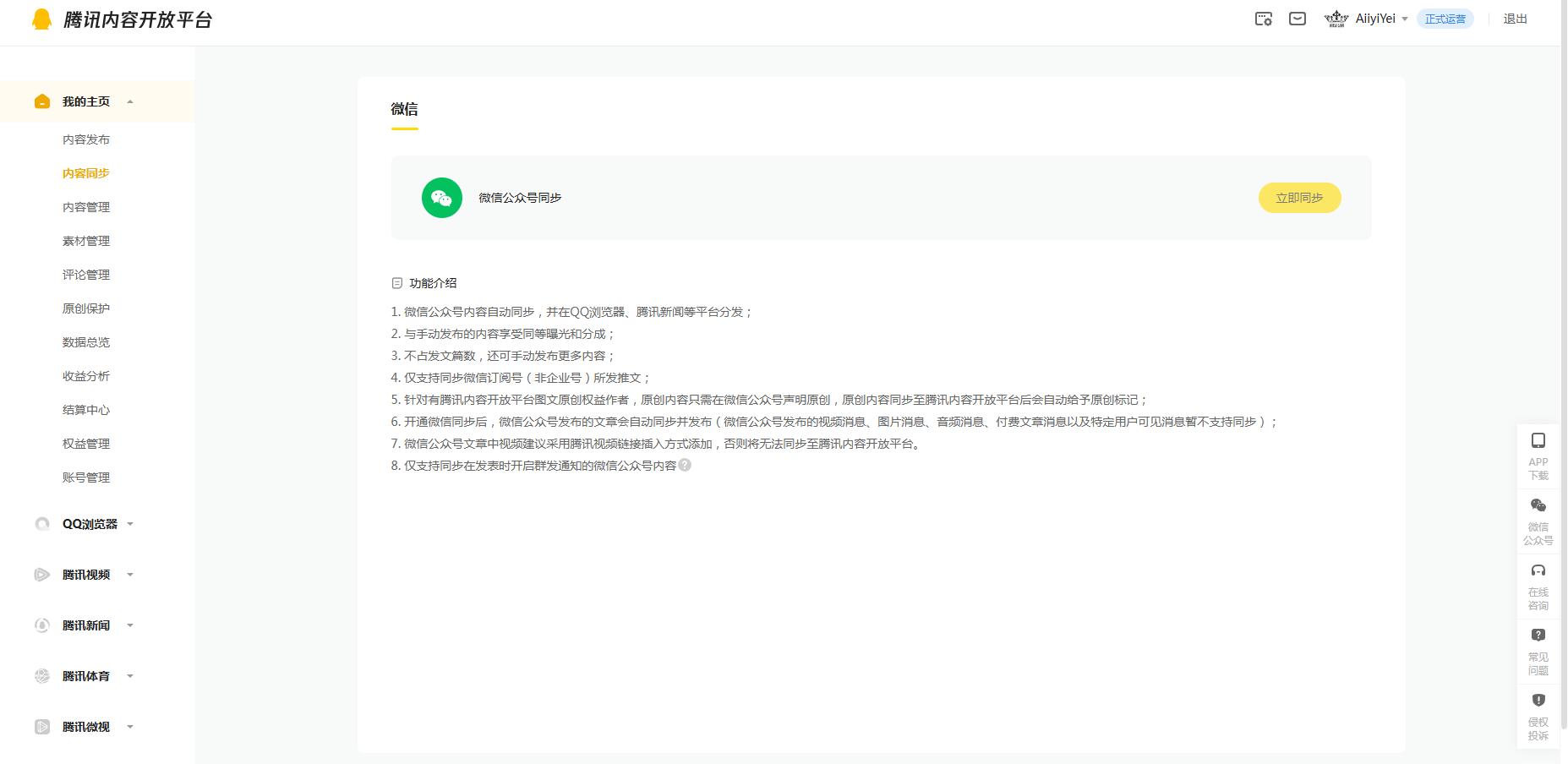Click the 腾讯视频 play icon in sidebar

tap(42, 575)
